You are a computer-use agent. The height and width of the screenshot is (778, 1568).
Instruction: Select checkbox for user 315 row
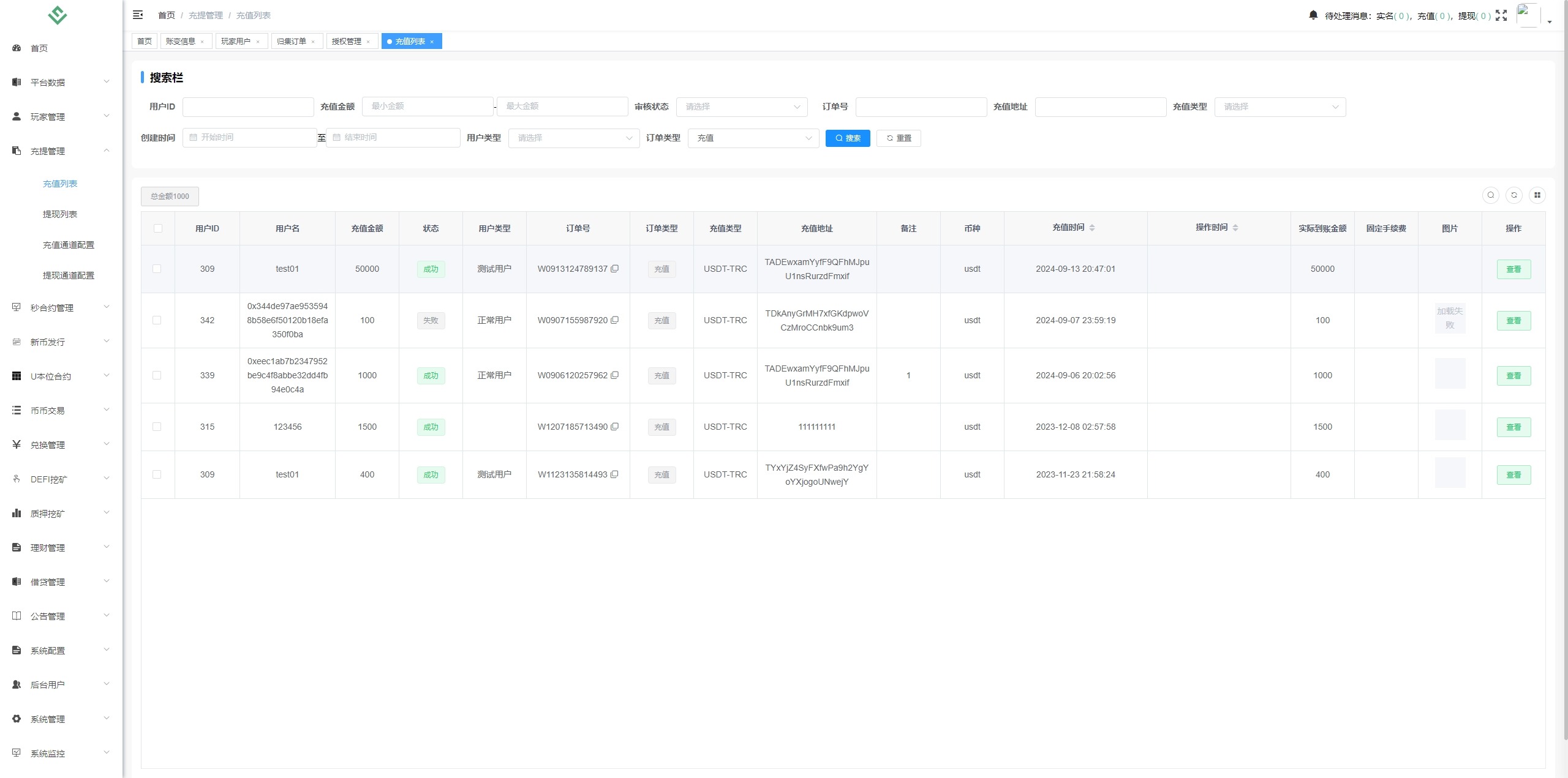157,427
